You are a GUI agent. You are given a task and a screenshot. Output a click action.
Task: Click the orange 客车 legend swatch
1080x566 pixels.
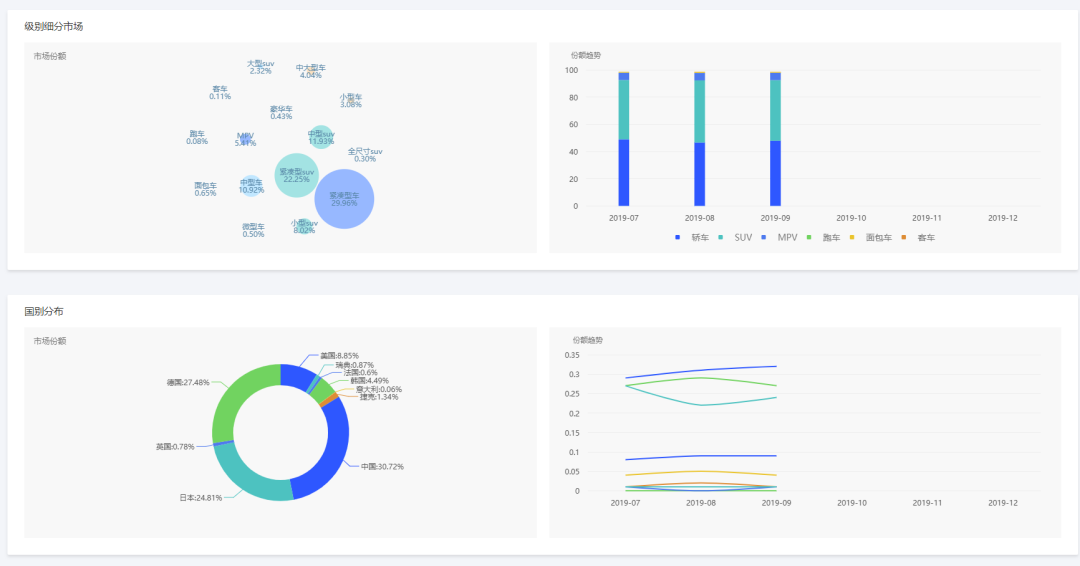pos(904,238)
